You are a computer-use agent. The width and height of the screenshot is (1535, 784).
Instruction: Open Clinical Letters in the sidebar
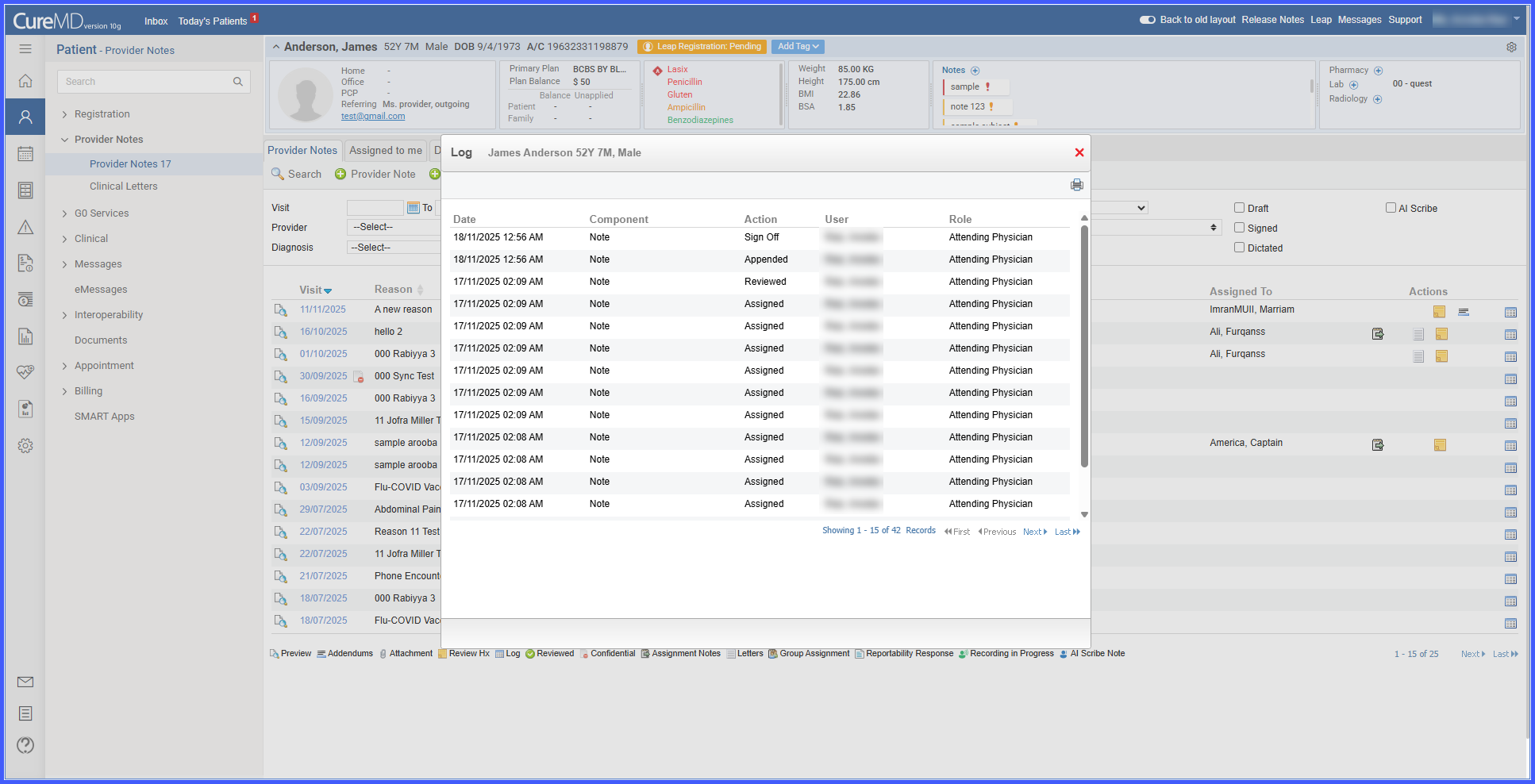pos(123,186)
